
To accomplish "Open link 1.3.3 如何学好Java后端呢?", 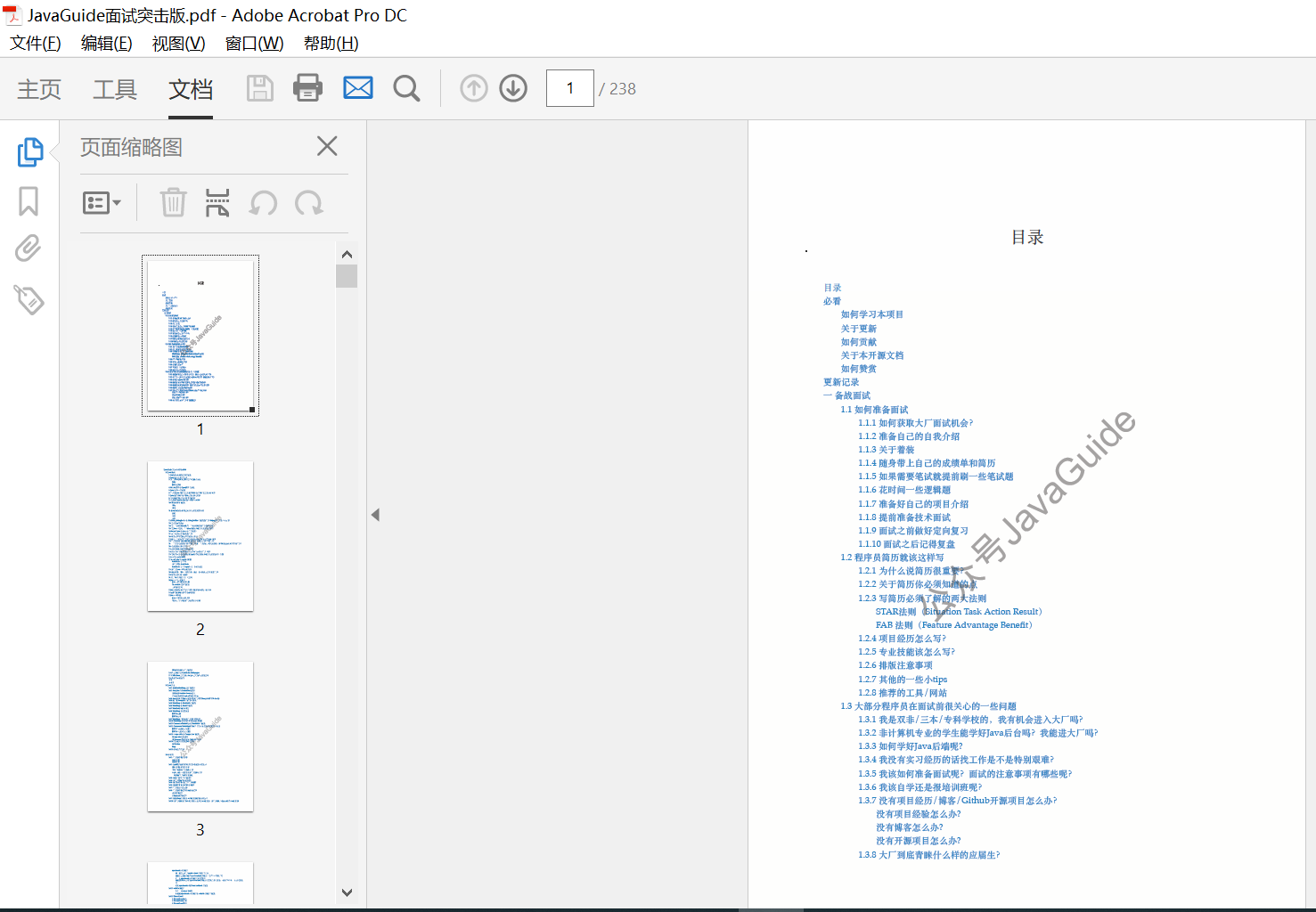I will point(910,746).
